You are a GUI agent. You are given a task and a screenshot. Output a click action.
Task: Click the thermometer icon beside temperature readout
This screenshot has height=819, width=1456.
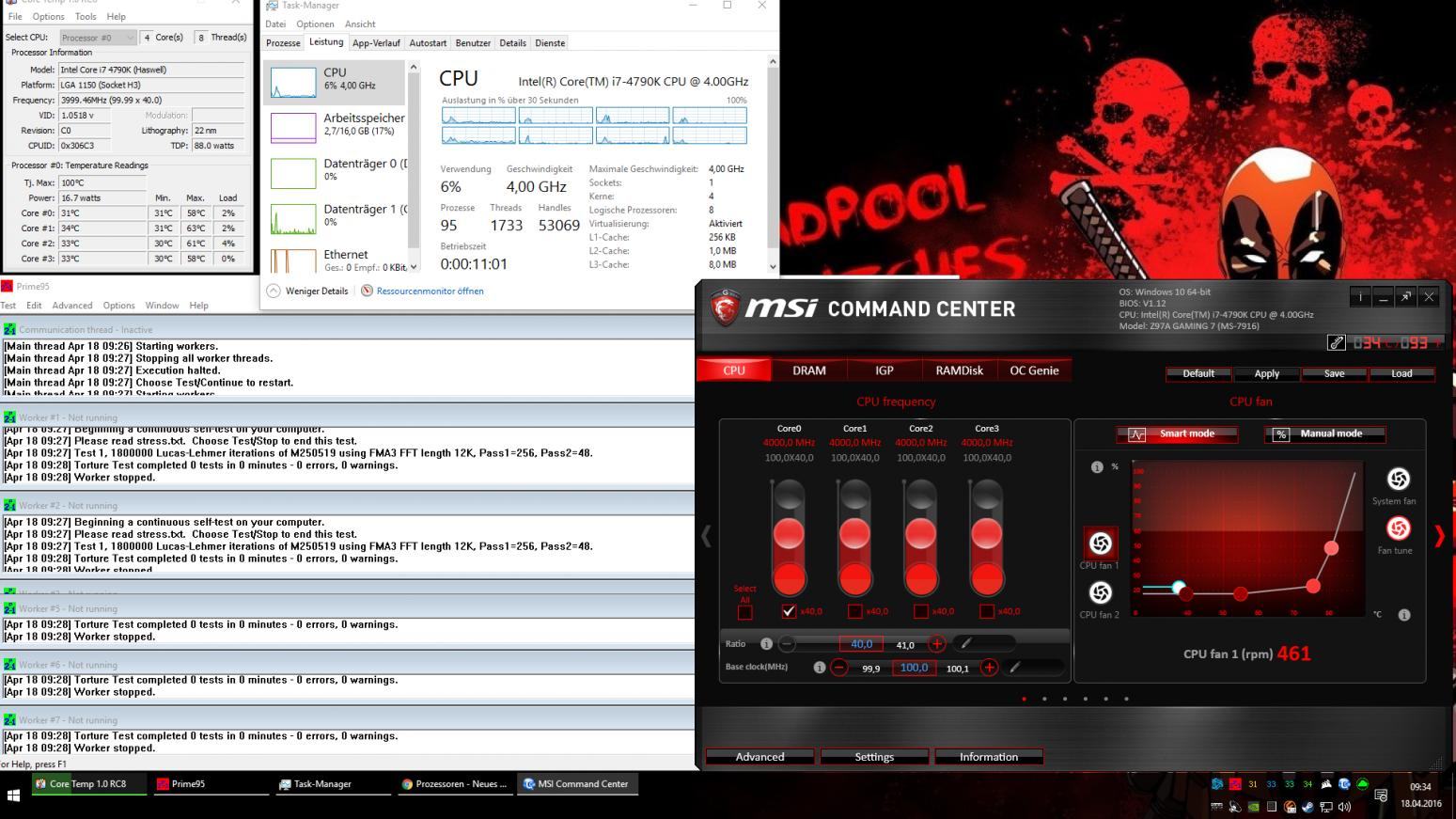tap(1336, 343)
